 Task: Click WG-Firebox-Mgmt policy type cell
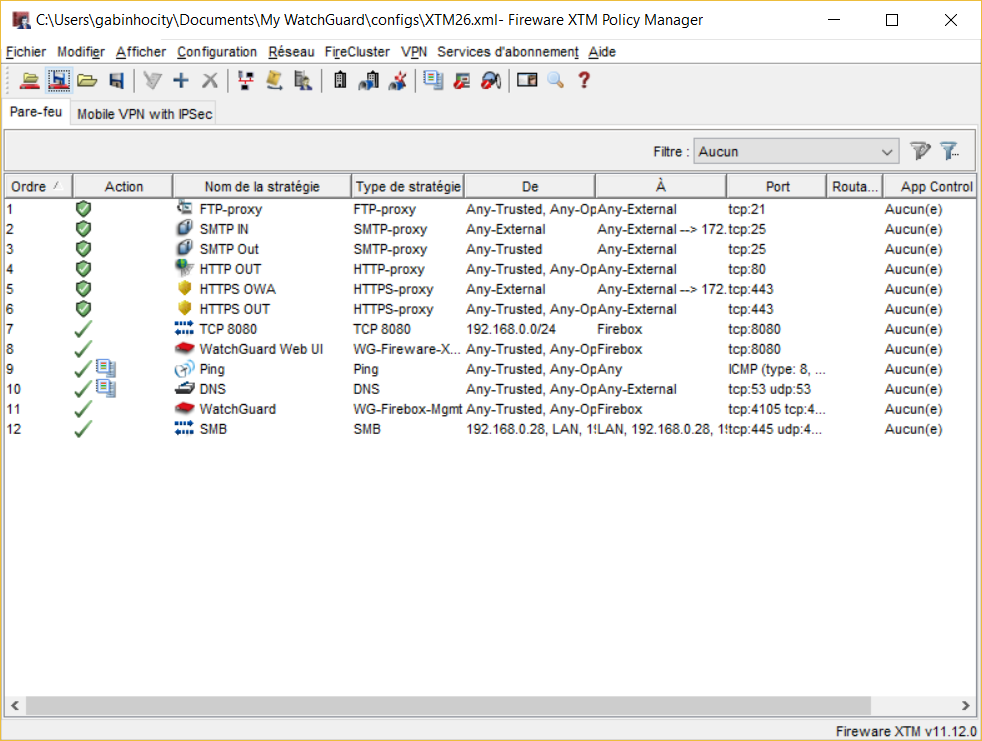tap(407, 409)
